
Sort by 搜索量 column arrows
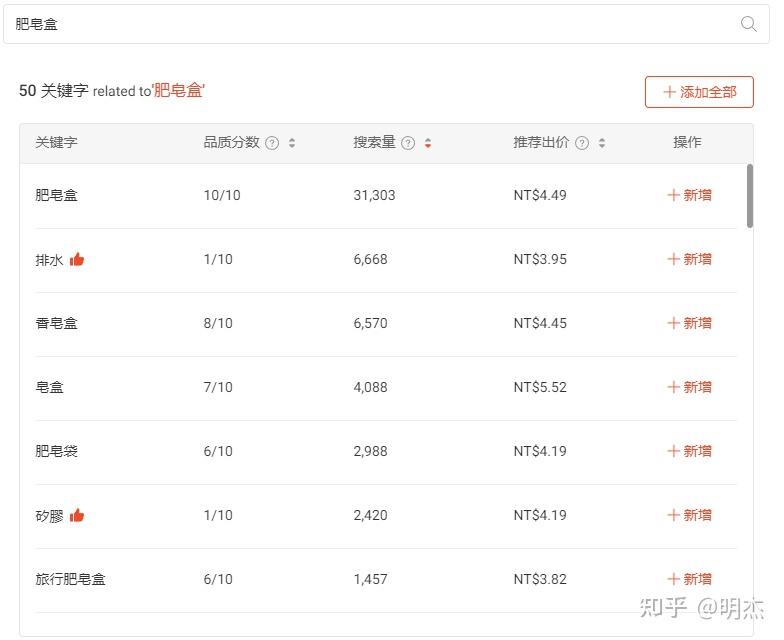pos(428,143)
